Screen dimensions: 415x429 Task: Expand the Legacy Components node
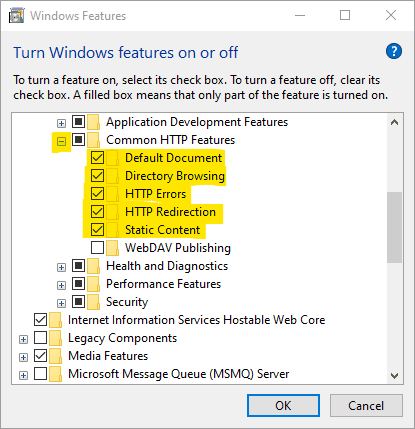[23, 340]
